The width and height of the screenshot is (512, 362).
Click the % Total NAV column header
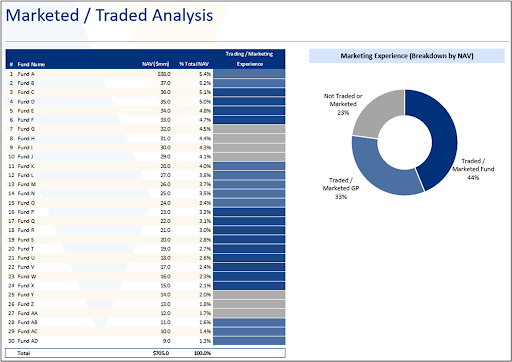194,64
